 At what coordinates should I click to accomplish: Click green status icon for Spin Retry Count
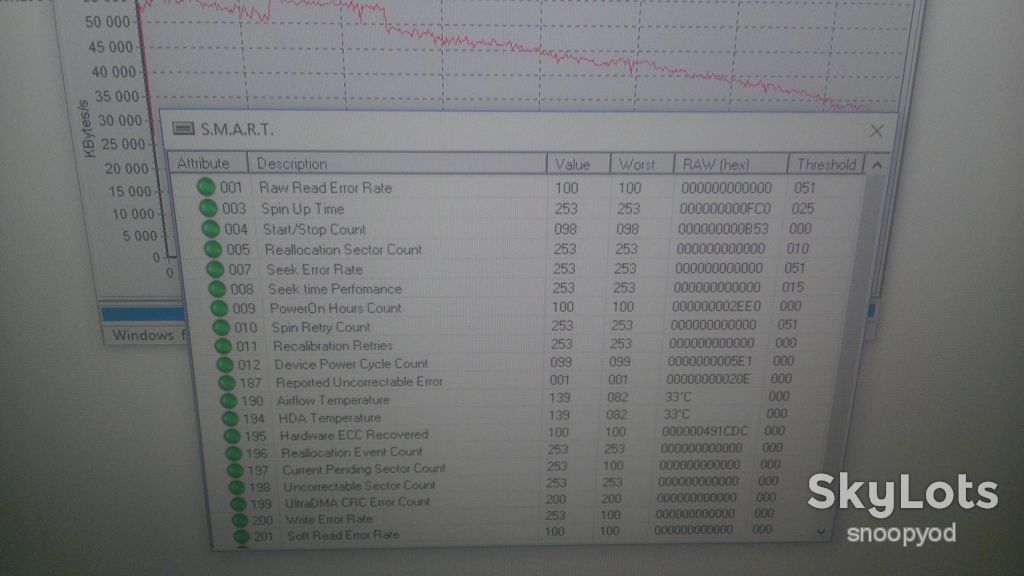pyautogui.click(x=221, y=327)
